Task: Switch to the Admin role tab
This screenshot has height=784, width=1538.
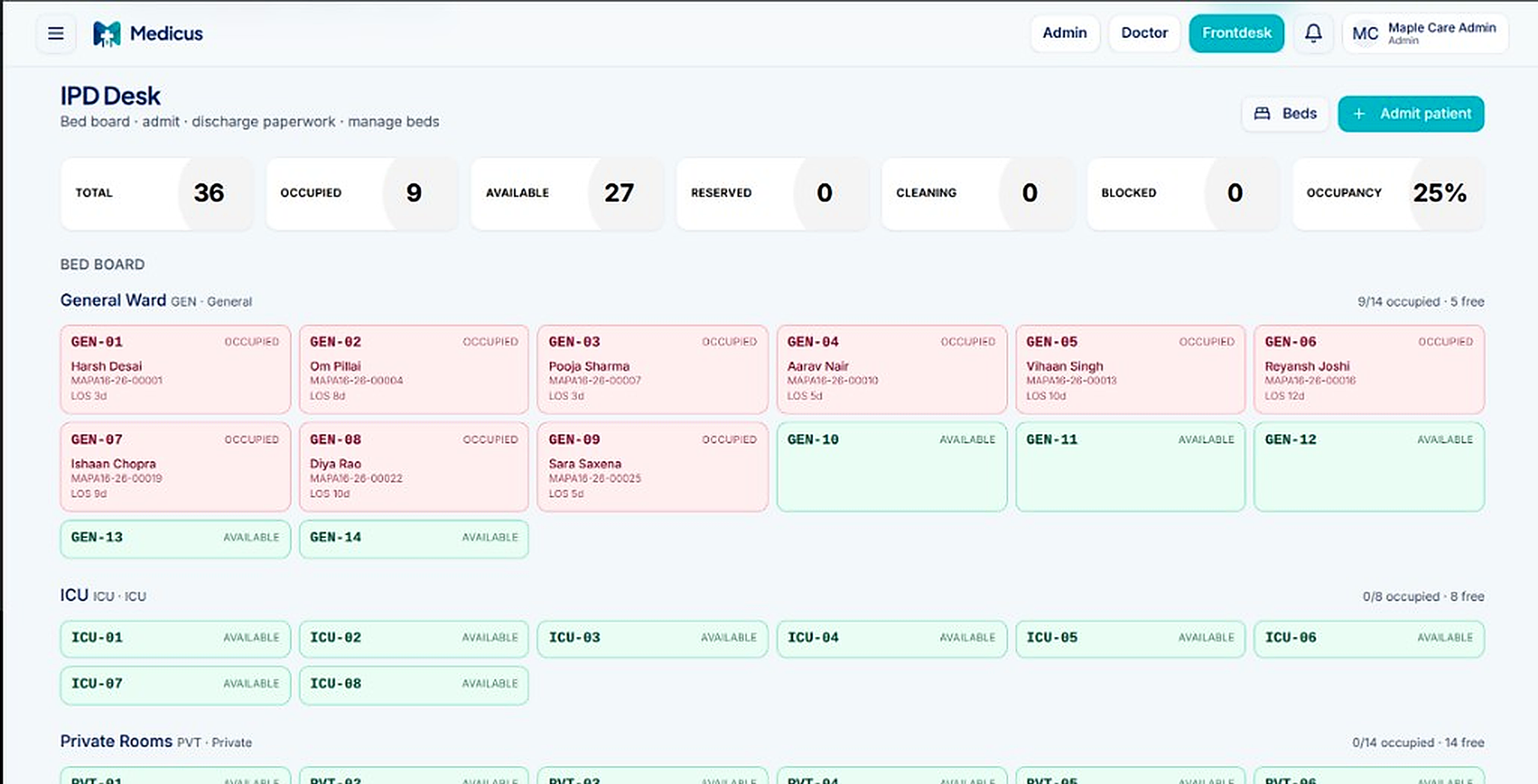Action: point(1064,34)
